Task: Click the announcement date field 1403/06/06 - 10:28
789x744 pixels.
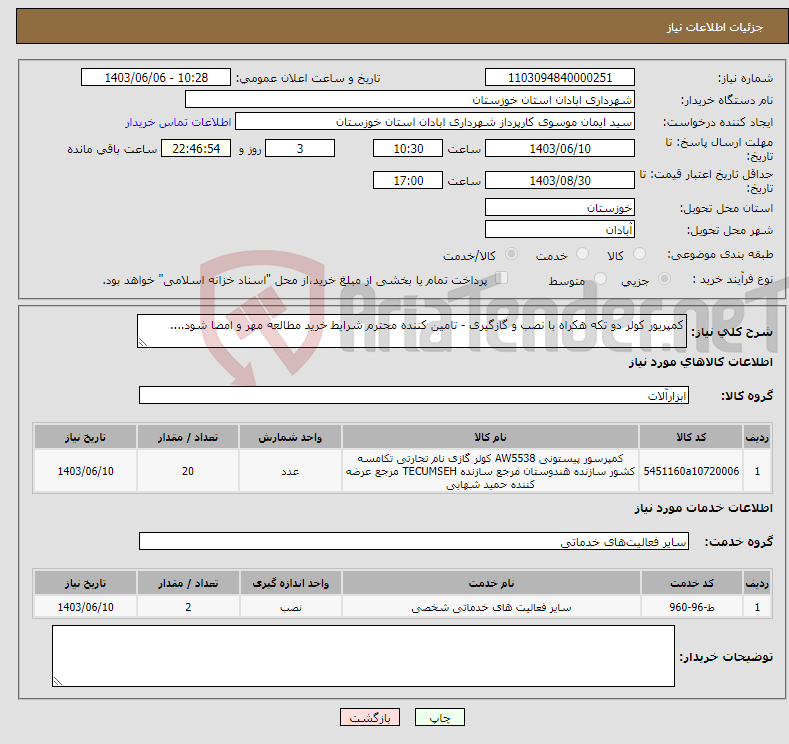Action: [x=156, y=77]
